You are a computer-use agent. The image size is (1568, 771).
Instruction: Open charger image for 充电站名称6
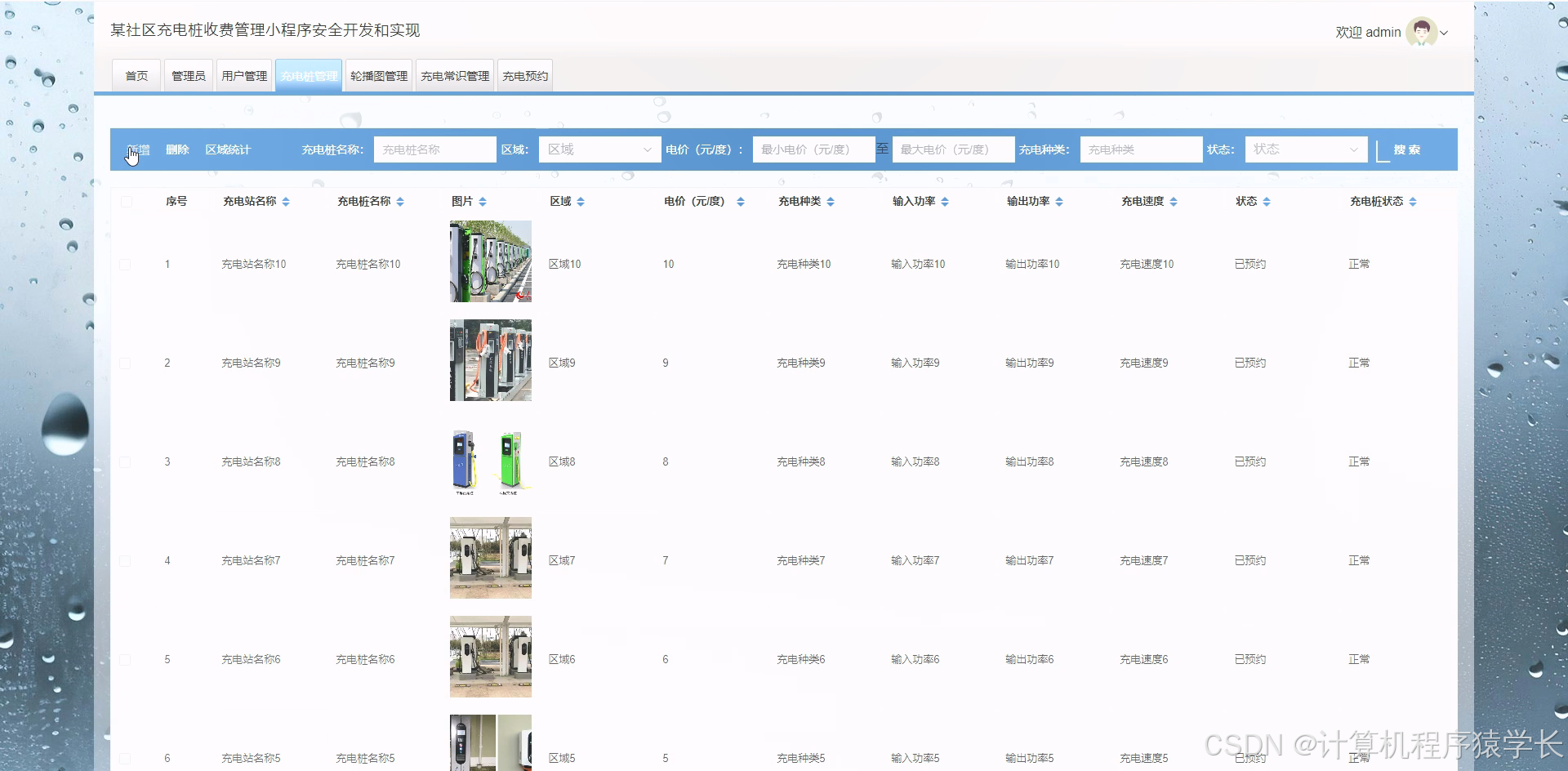[491, 657]
